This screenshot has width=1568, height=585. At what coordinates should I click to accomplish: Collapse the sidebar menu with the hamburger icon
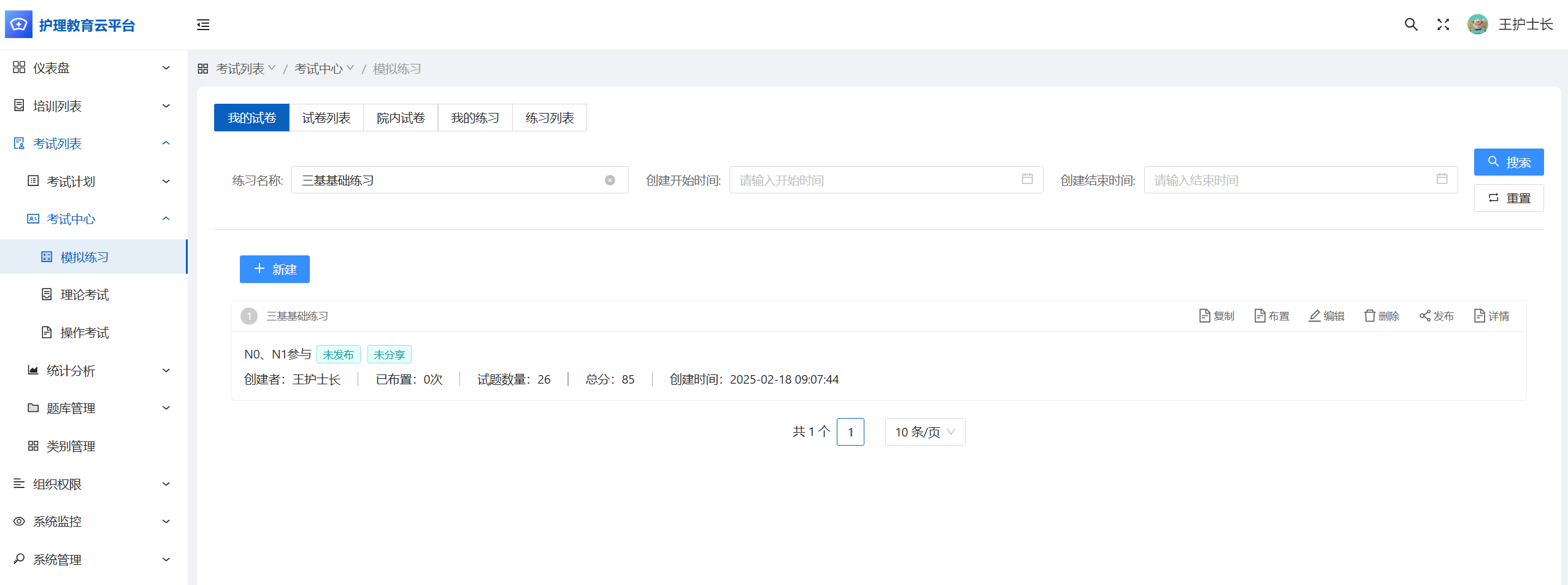(x=203, y=25)
